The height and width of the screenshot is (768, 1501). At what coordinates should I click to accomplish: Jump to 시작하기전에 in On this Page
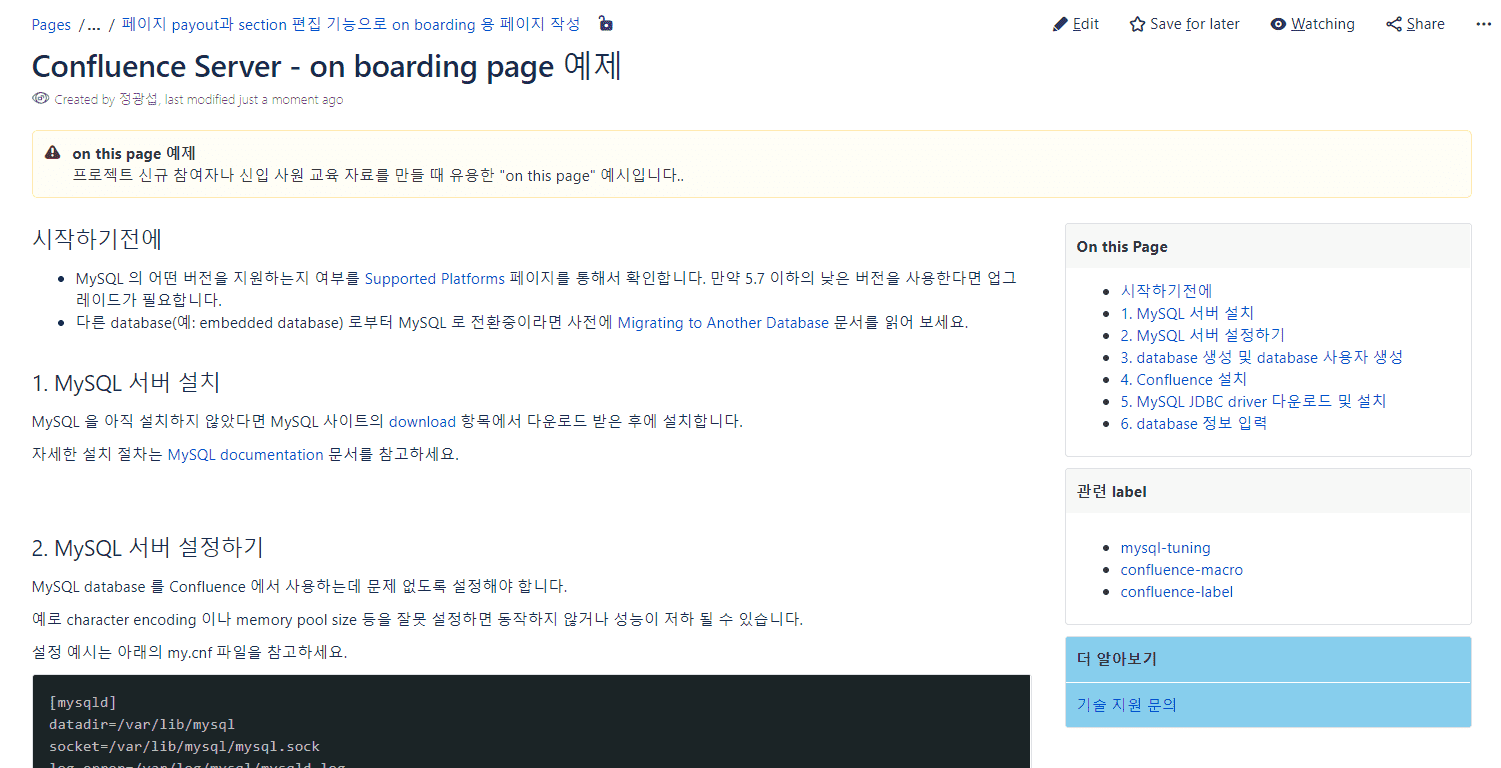click(1166, 291)
